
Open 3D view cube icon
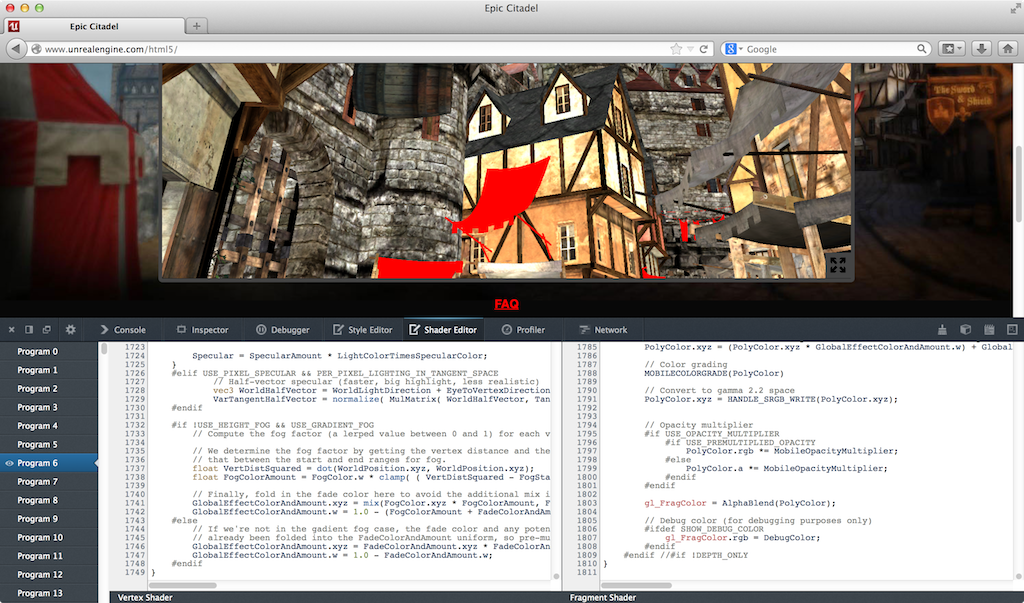tap(965, 330)
